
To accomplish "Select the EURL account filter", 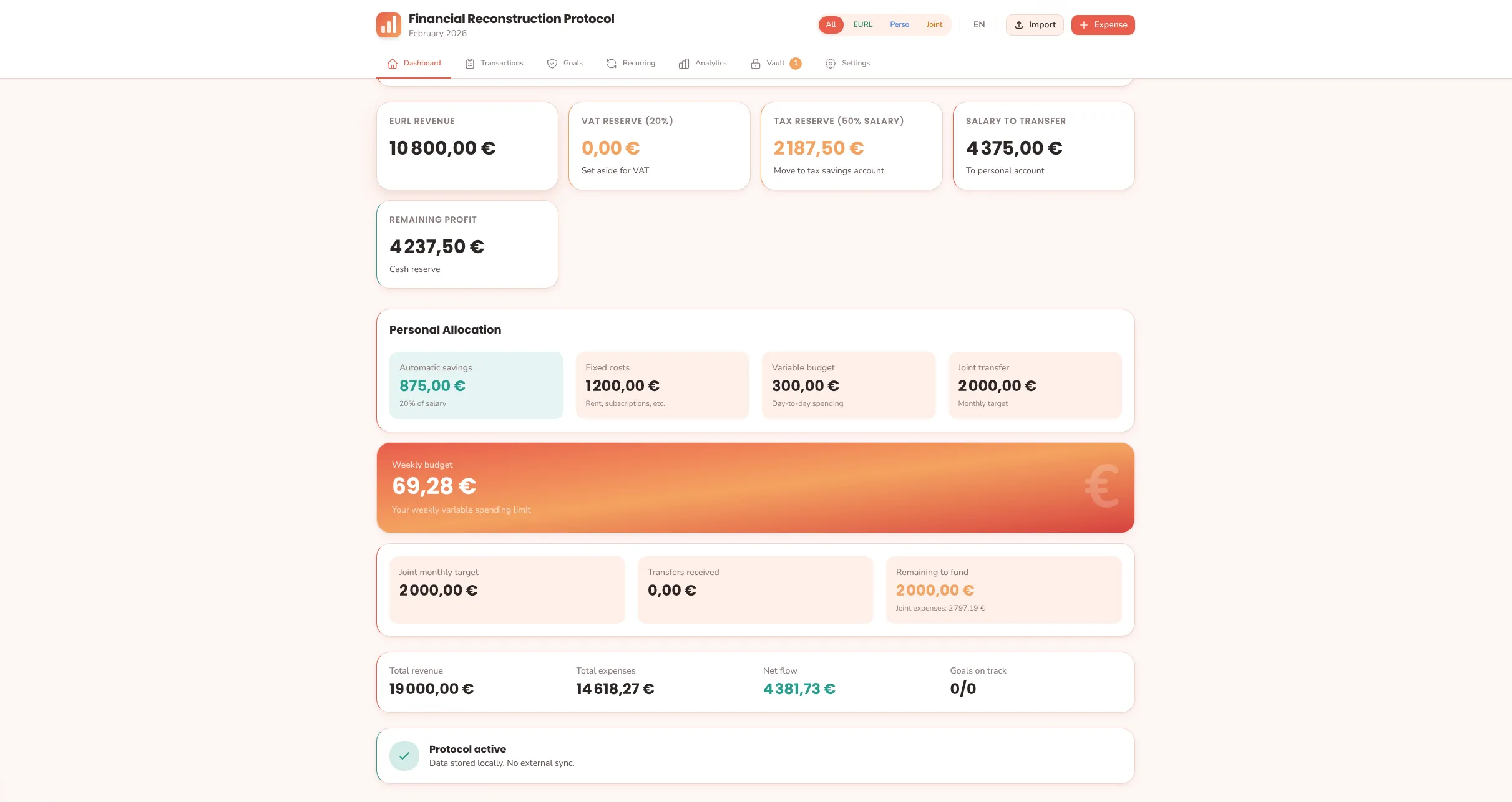I will click(x=862, y=24).
